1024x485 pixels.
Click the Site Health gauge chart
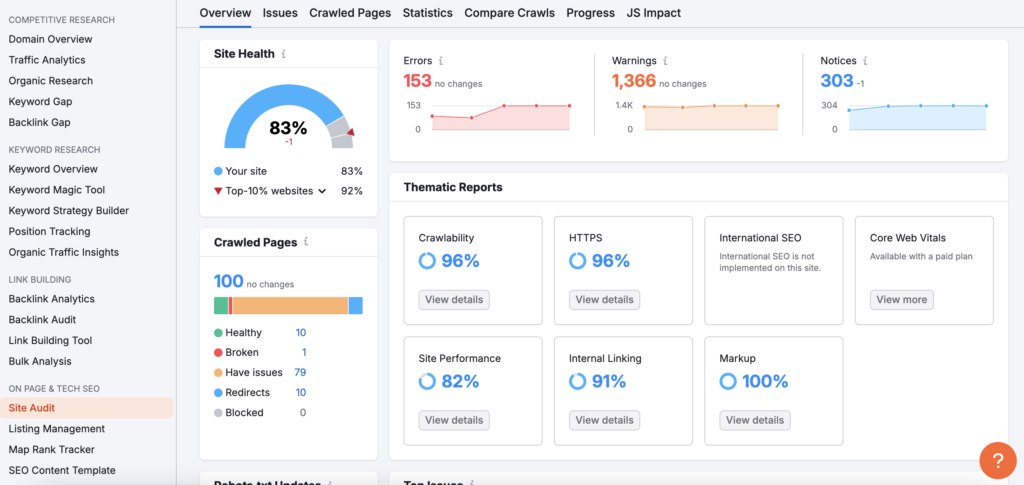(x=289, y=116)
